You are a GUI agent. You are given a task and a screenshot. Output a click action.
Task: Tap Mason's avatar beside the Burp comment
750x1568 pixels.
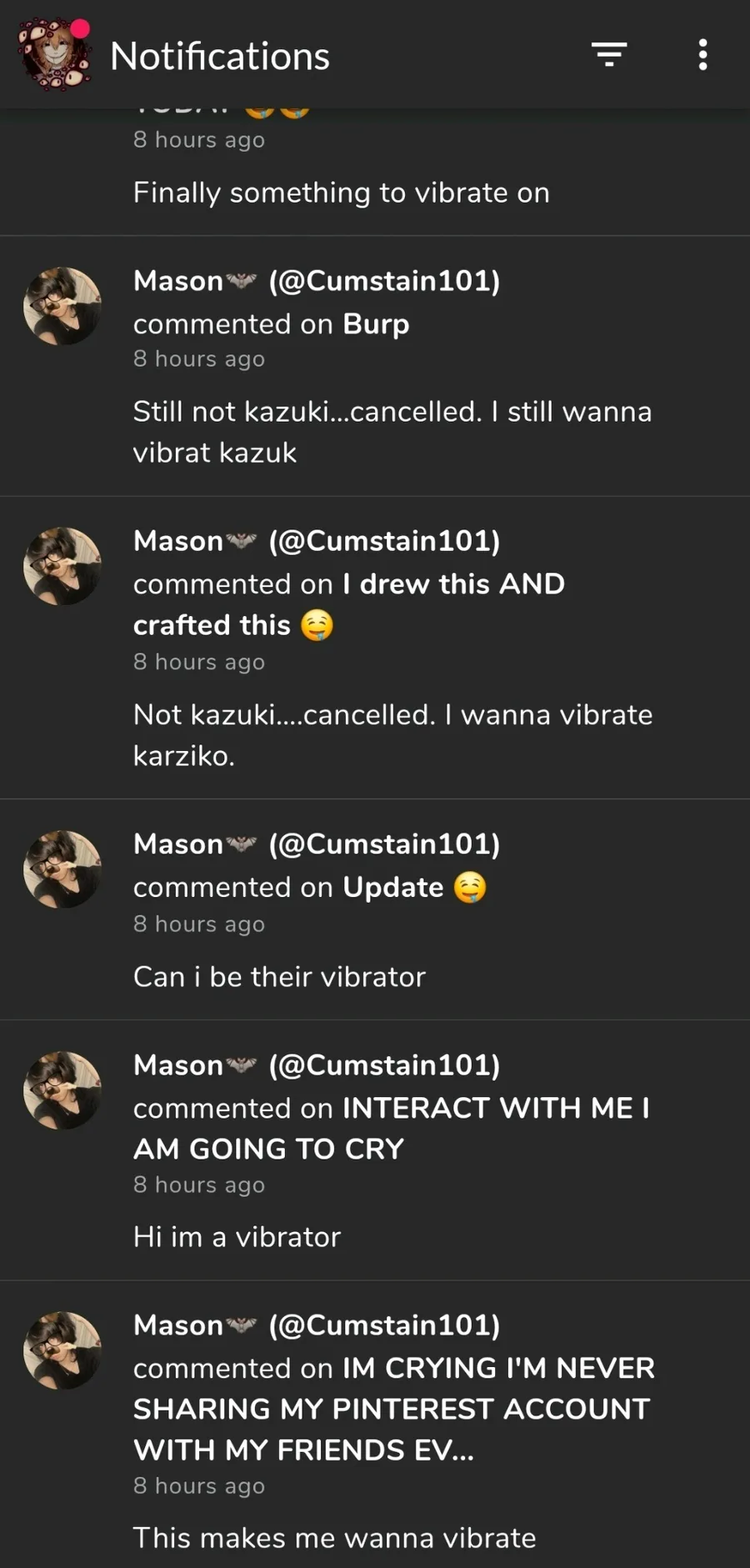coord(62,306)
